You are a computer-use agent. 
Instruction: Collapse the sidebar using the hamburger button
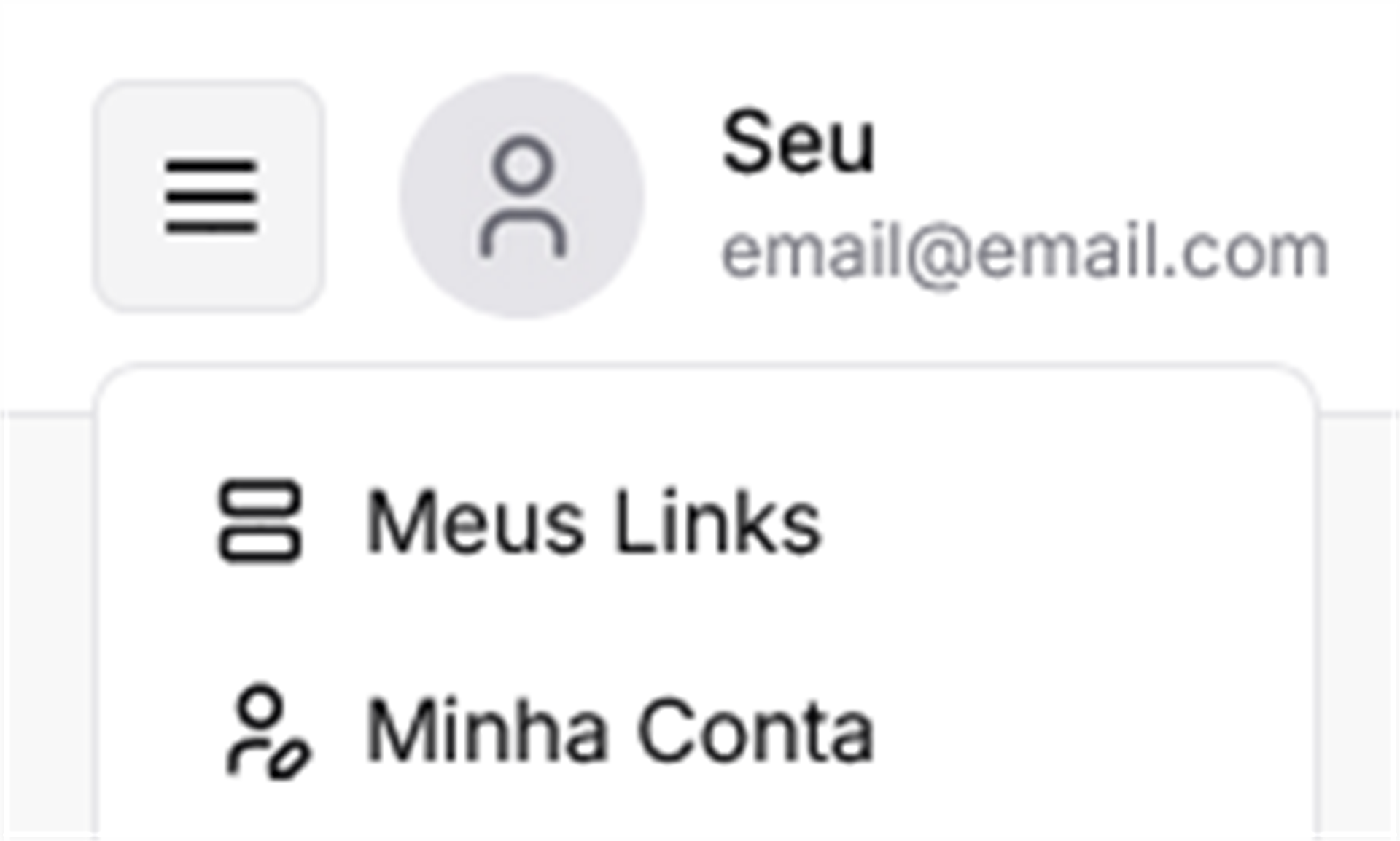point(209,196)
